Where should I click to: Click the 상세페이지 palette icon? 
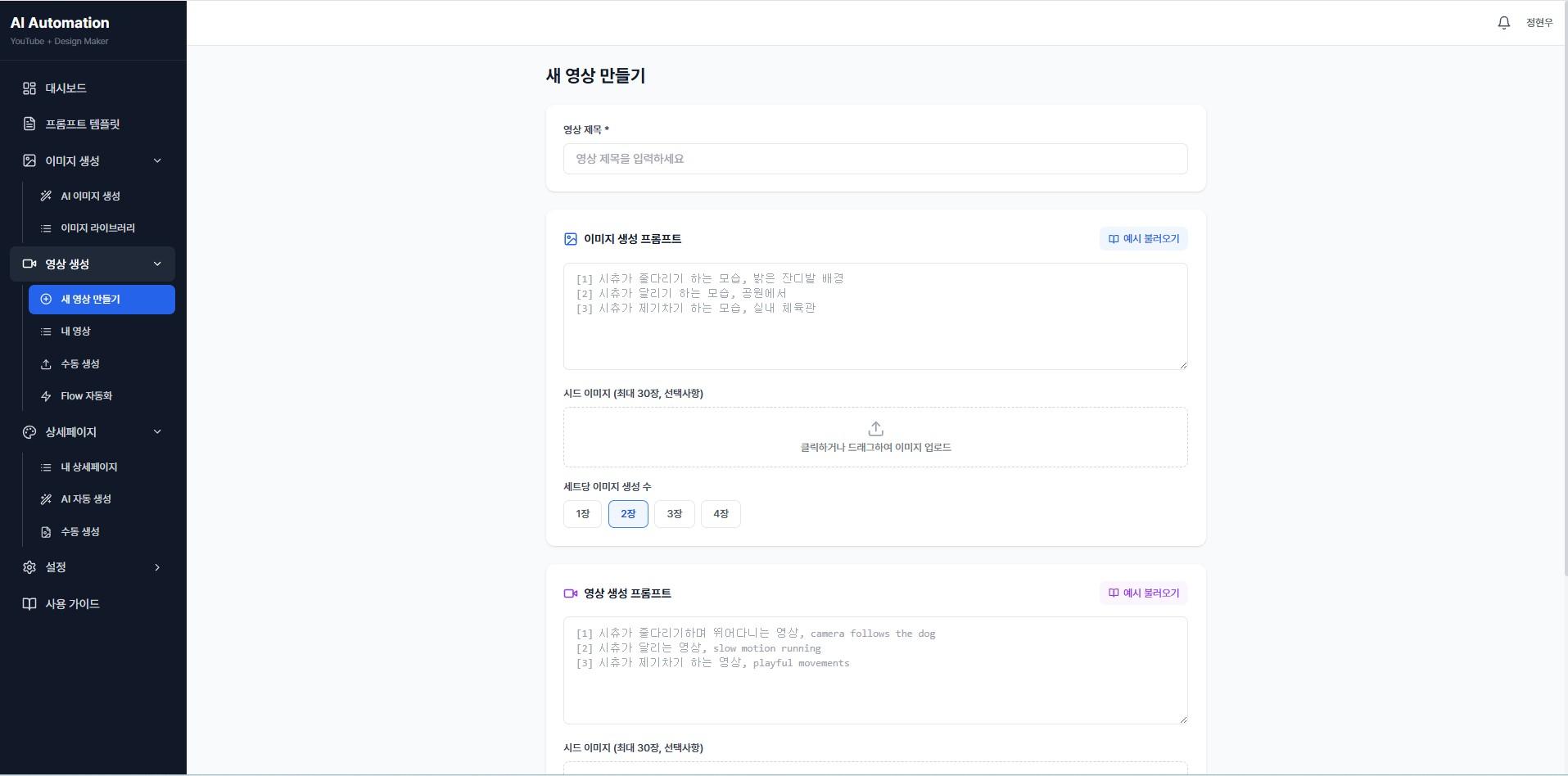pos(29,432)
